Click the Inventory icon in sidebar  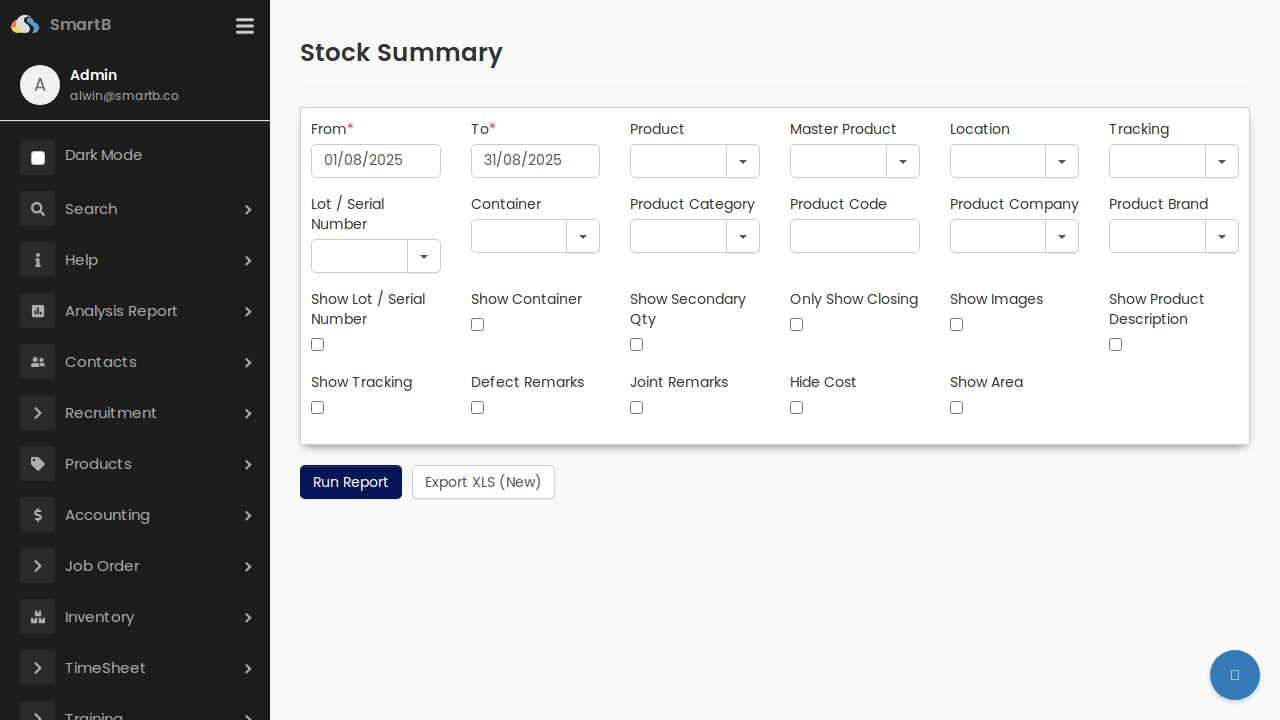pos(37,617)
